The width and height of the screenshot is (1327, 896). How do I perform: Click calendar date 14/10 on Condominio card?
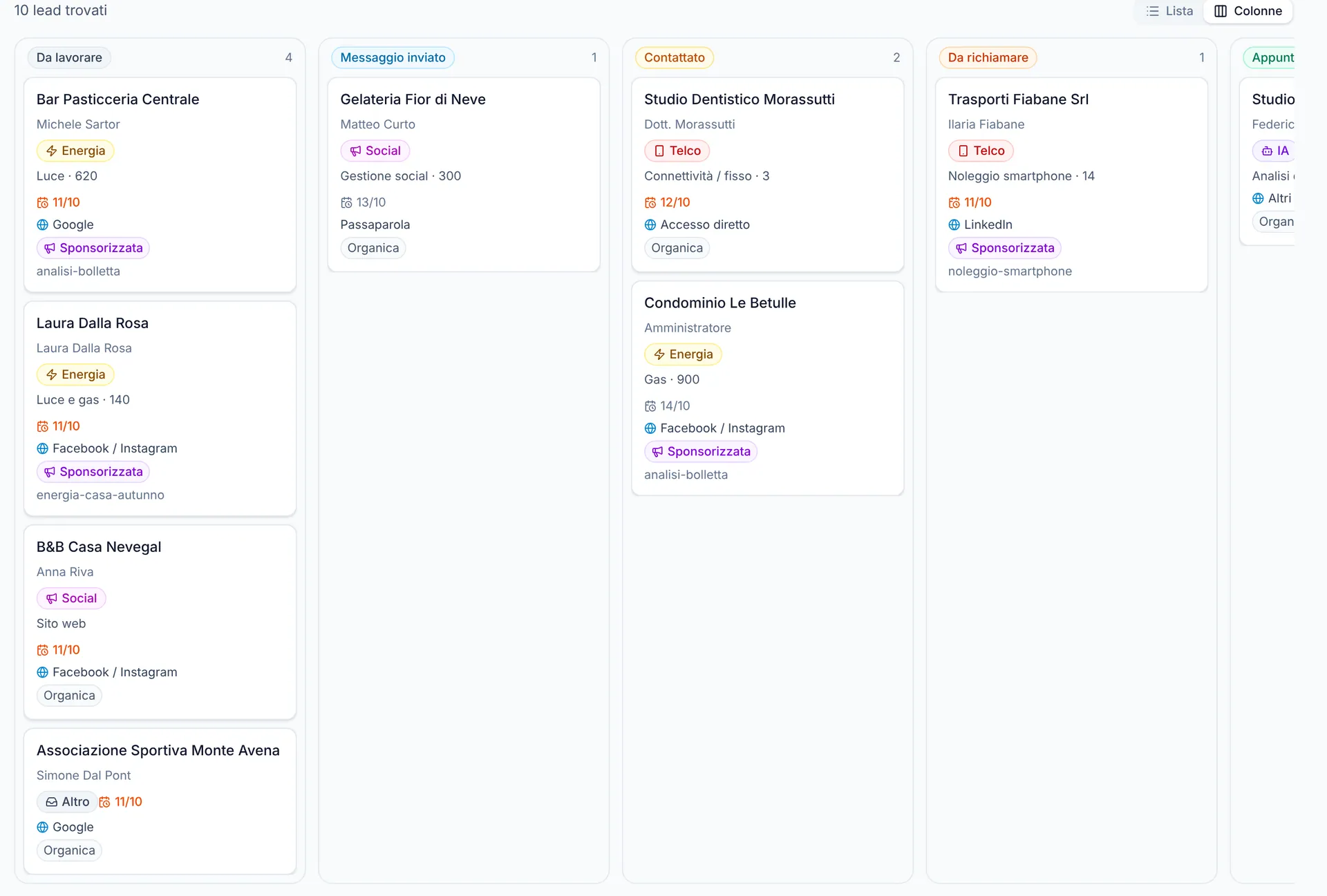(x=667, y=406)
